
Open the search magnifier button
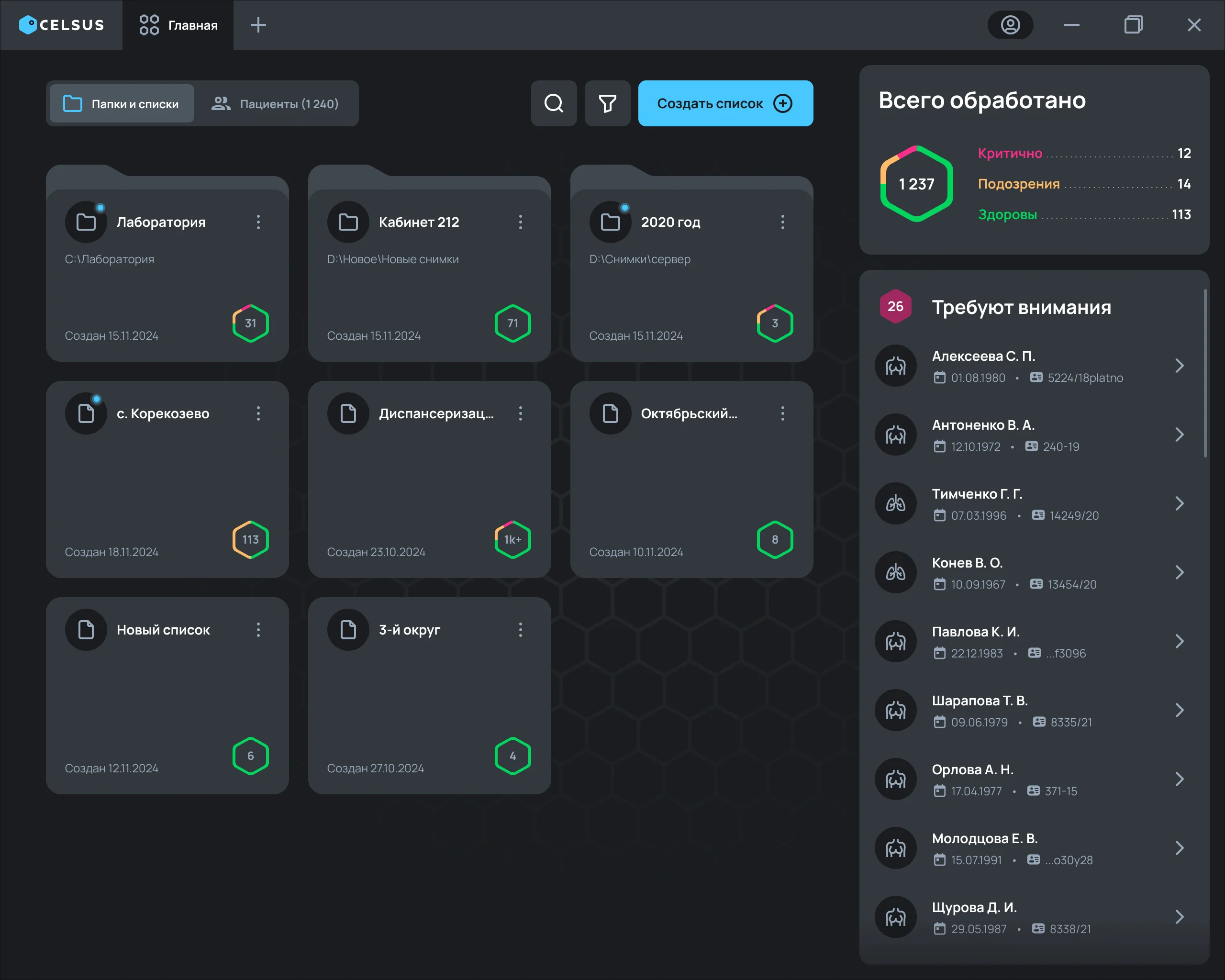click(x=554, y=103)
